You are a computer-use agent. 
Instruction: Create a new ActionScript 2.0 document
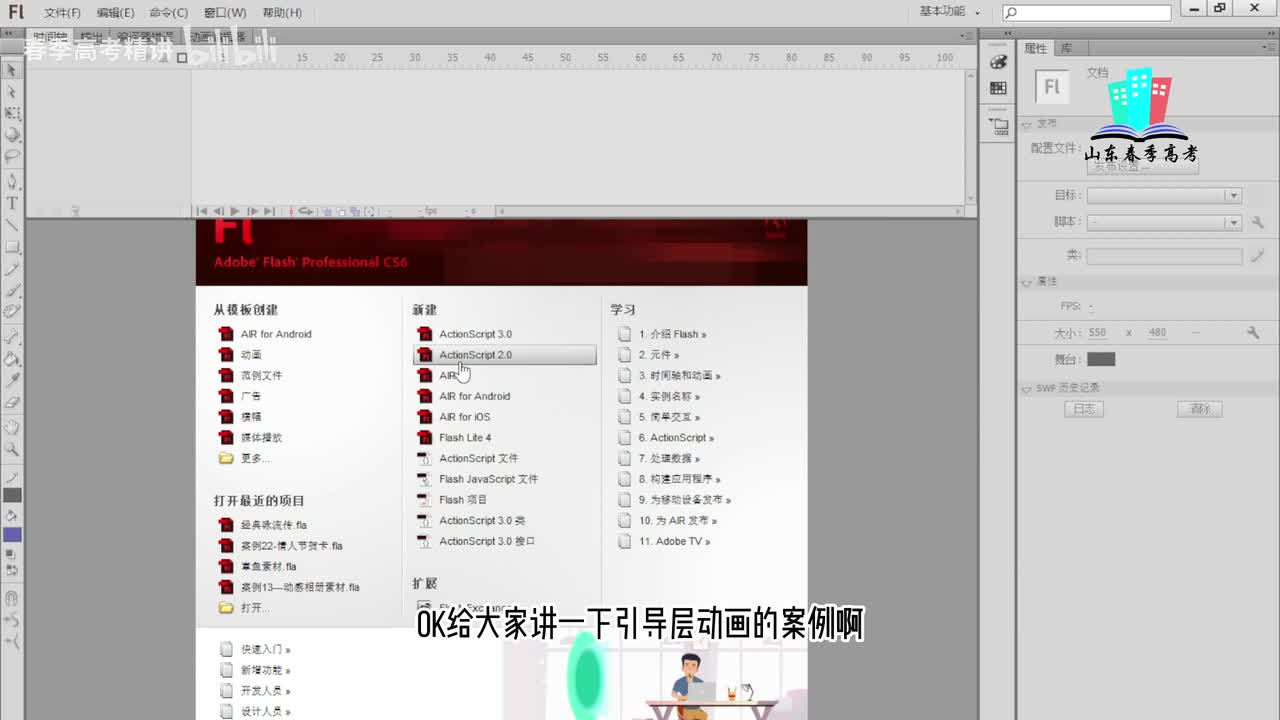click(504, 355)
